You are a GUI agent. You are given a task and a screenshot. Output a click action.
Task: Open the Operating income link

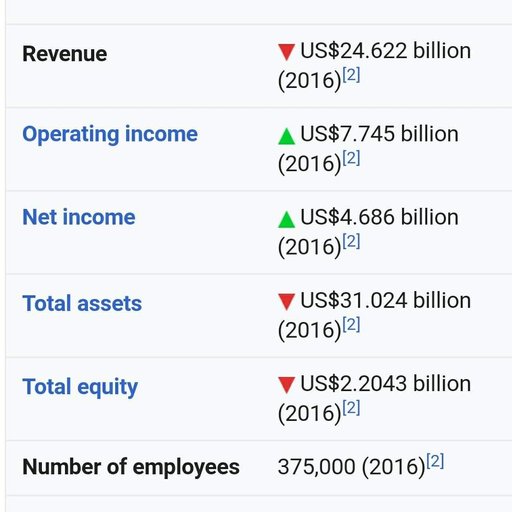[110, 134]
